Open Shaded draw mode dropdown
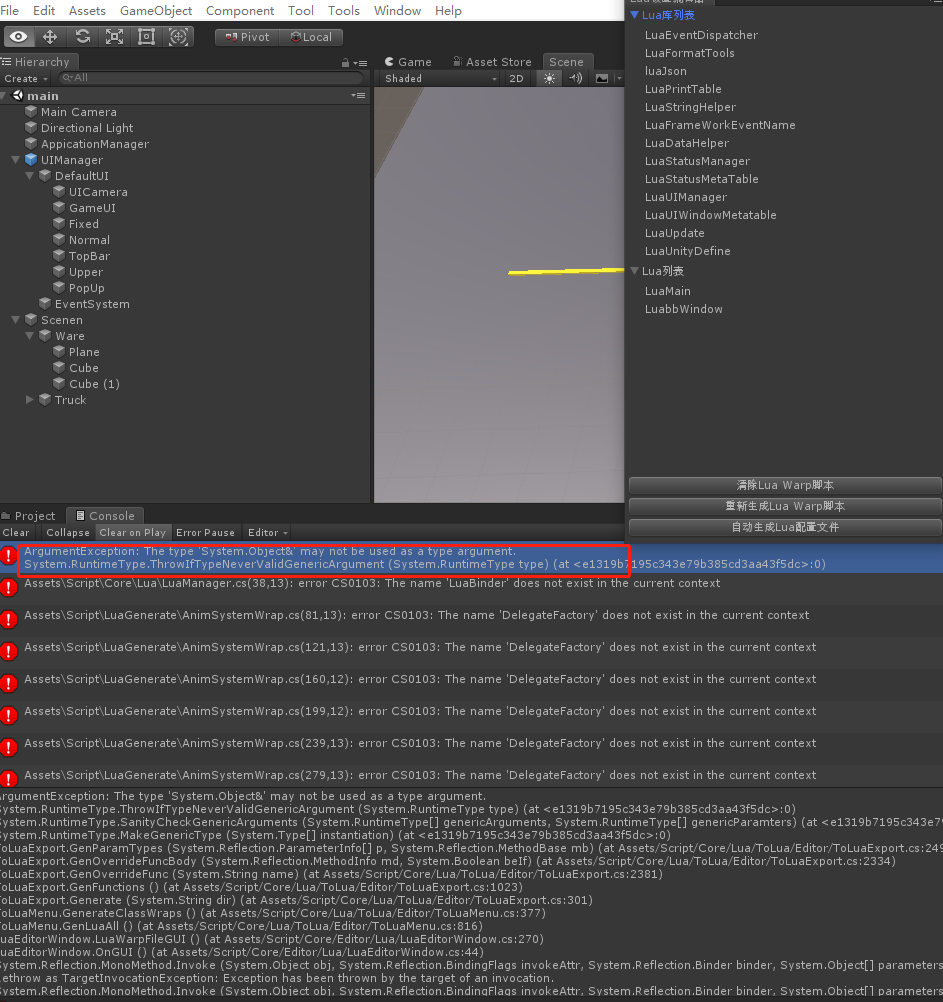 [x=440, y=78]
